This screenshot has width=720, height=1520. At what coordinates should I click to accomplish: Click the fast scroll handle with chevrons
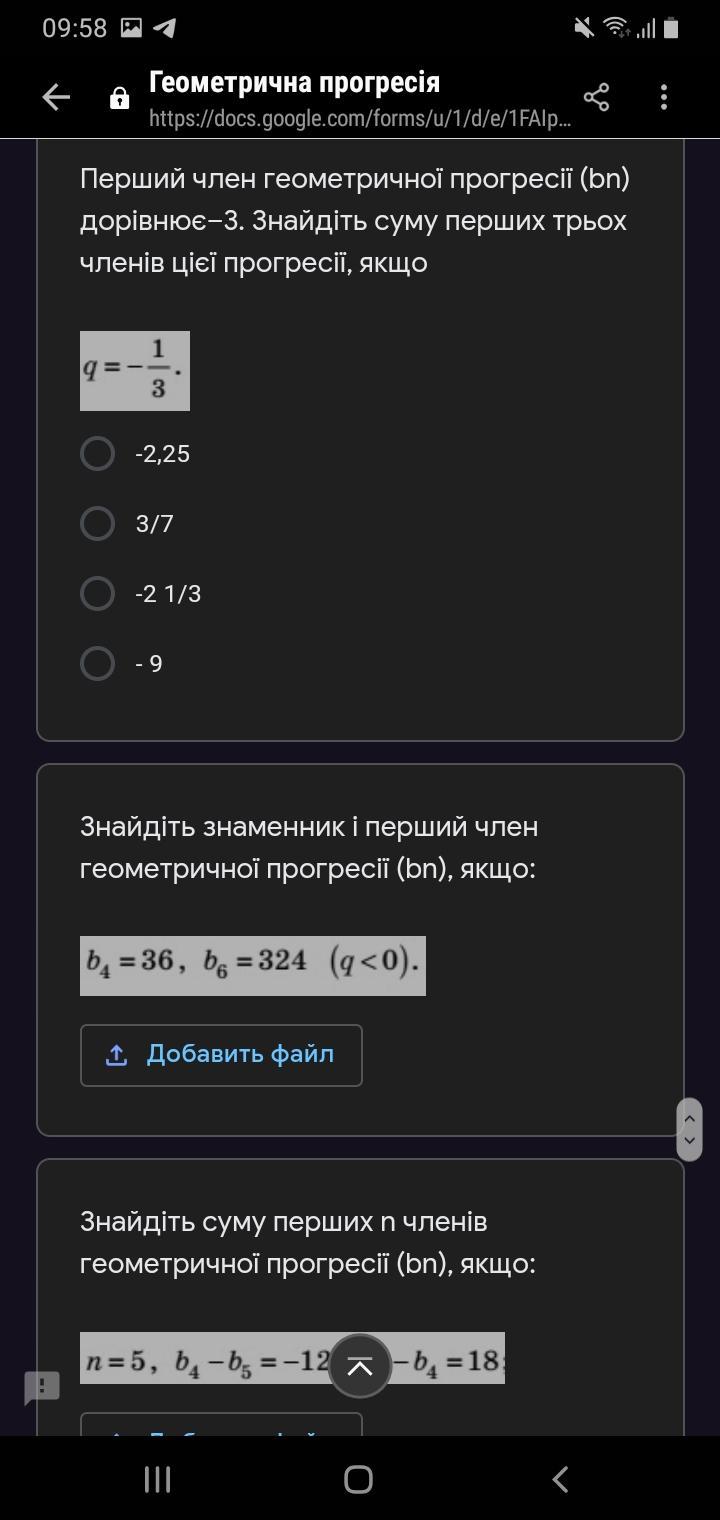689,1130
